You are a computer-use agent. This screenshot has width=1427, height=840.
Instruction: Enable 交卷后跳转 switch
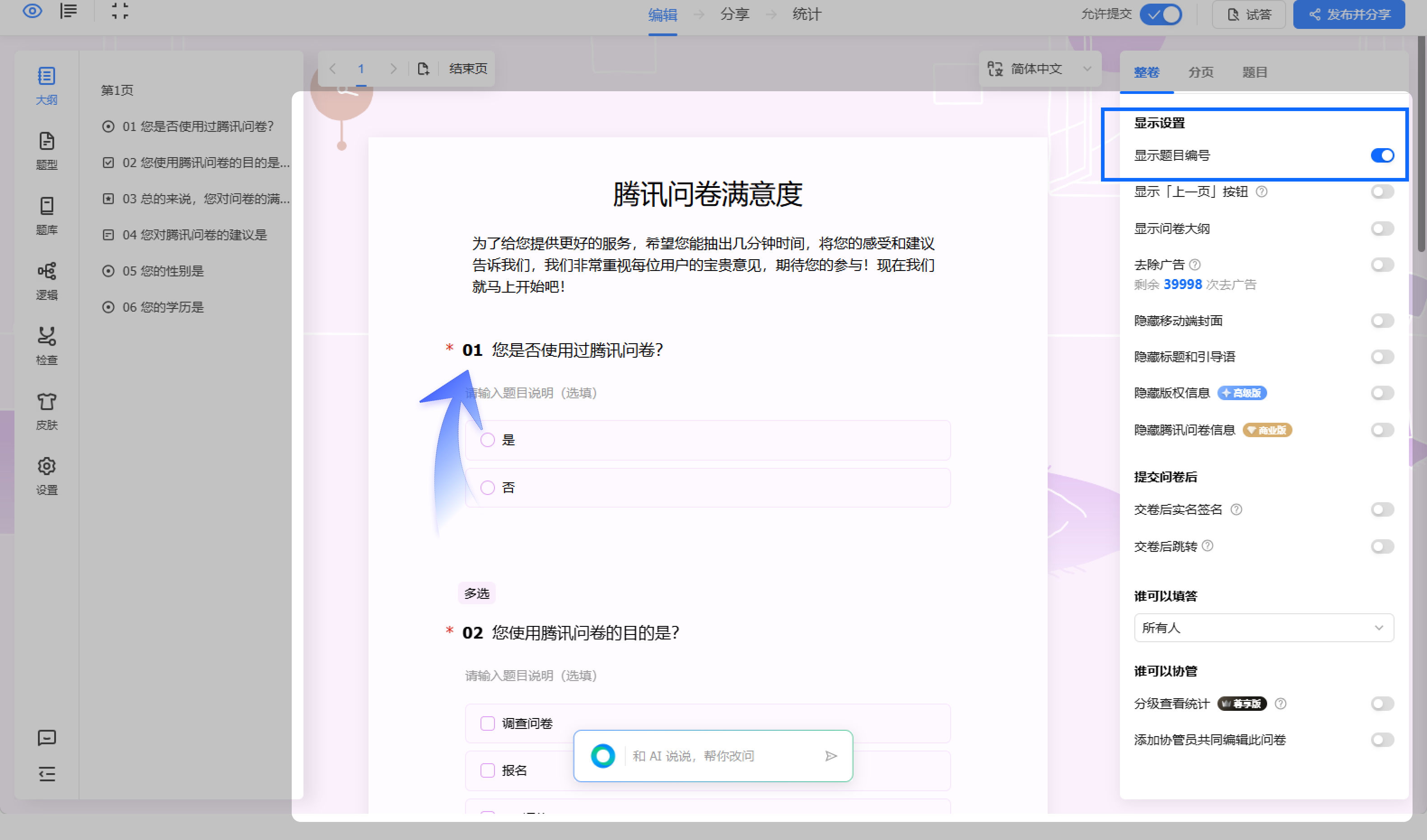tap(1382, 546)
